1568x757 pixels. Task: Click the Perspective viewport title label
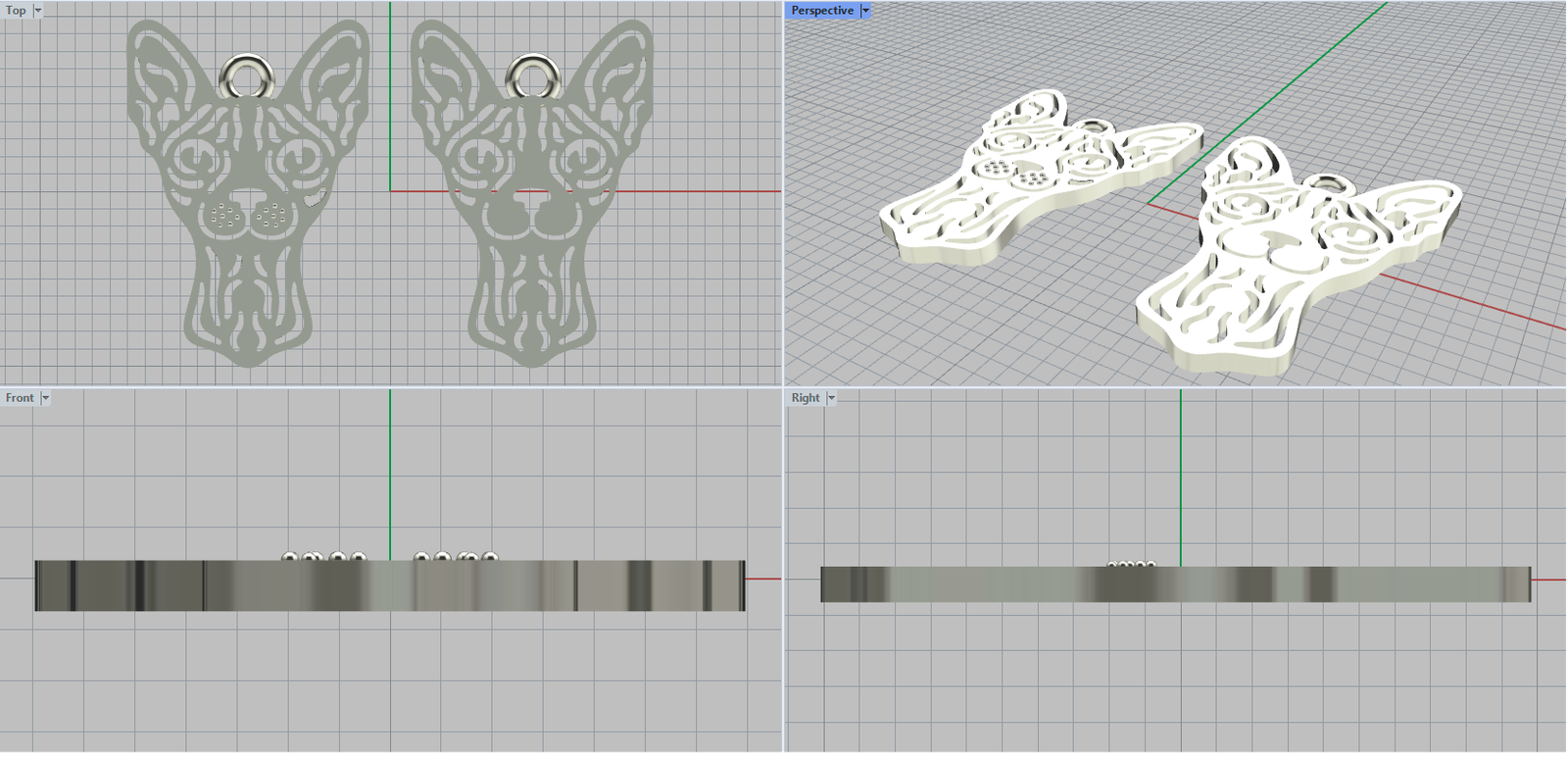click(822, 11)
